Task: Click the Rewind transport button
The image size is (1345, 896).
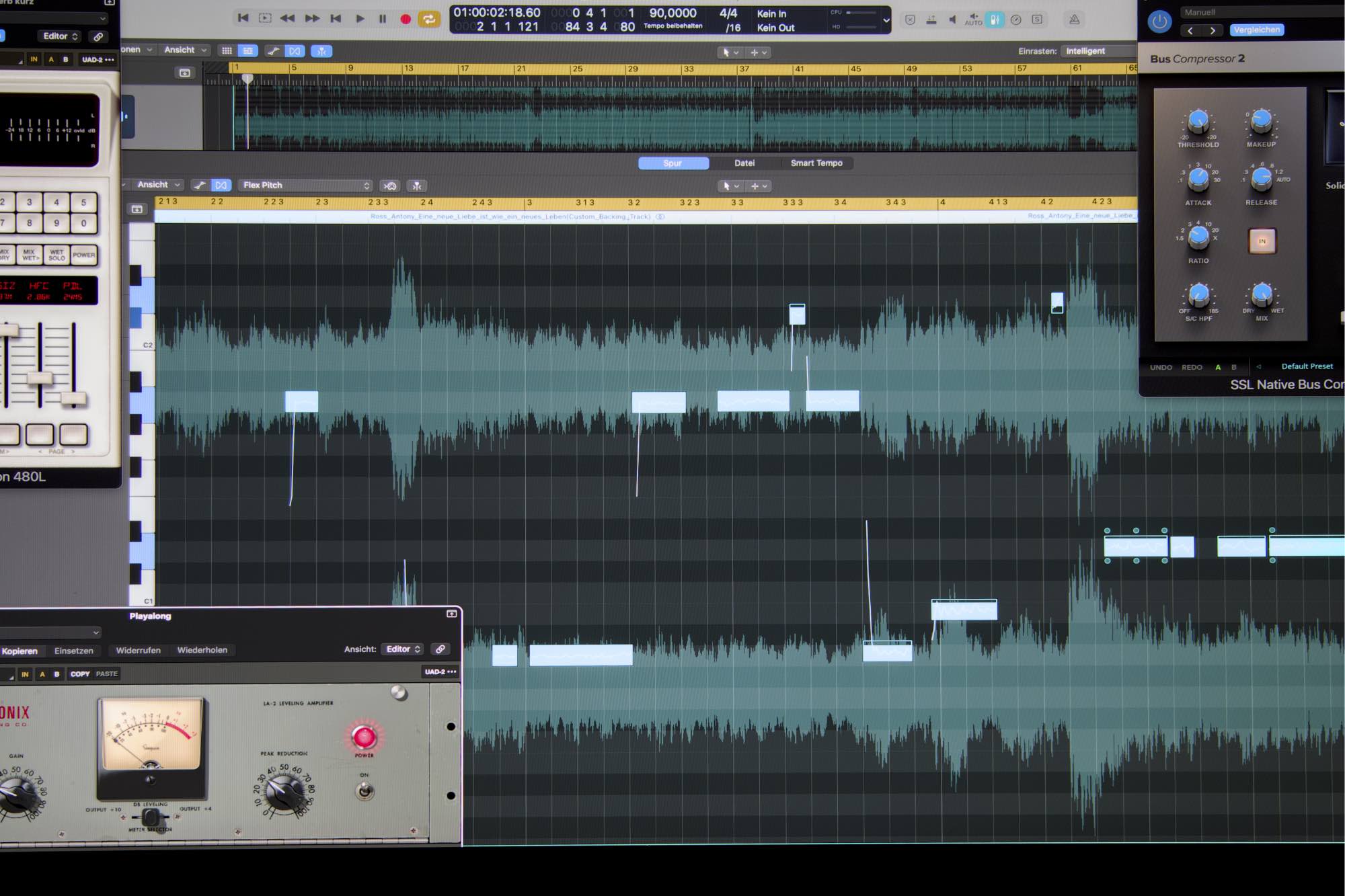Action: (x=287, y=18)
